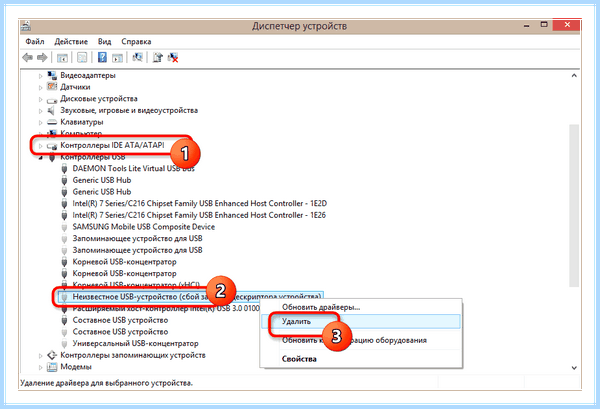This screenshot has height=409, width=600.
Task: Open the Справка menu
Action: (136, 41)
